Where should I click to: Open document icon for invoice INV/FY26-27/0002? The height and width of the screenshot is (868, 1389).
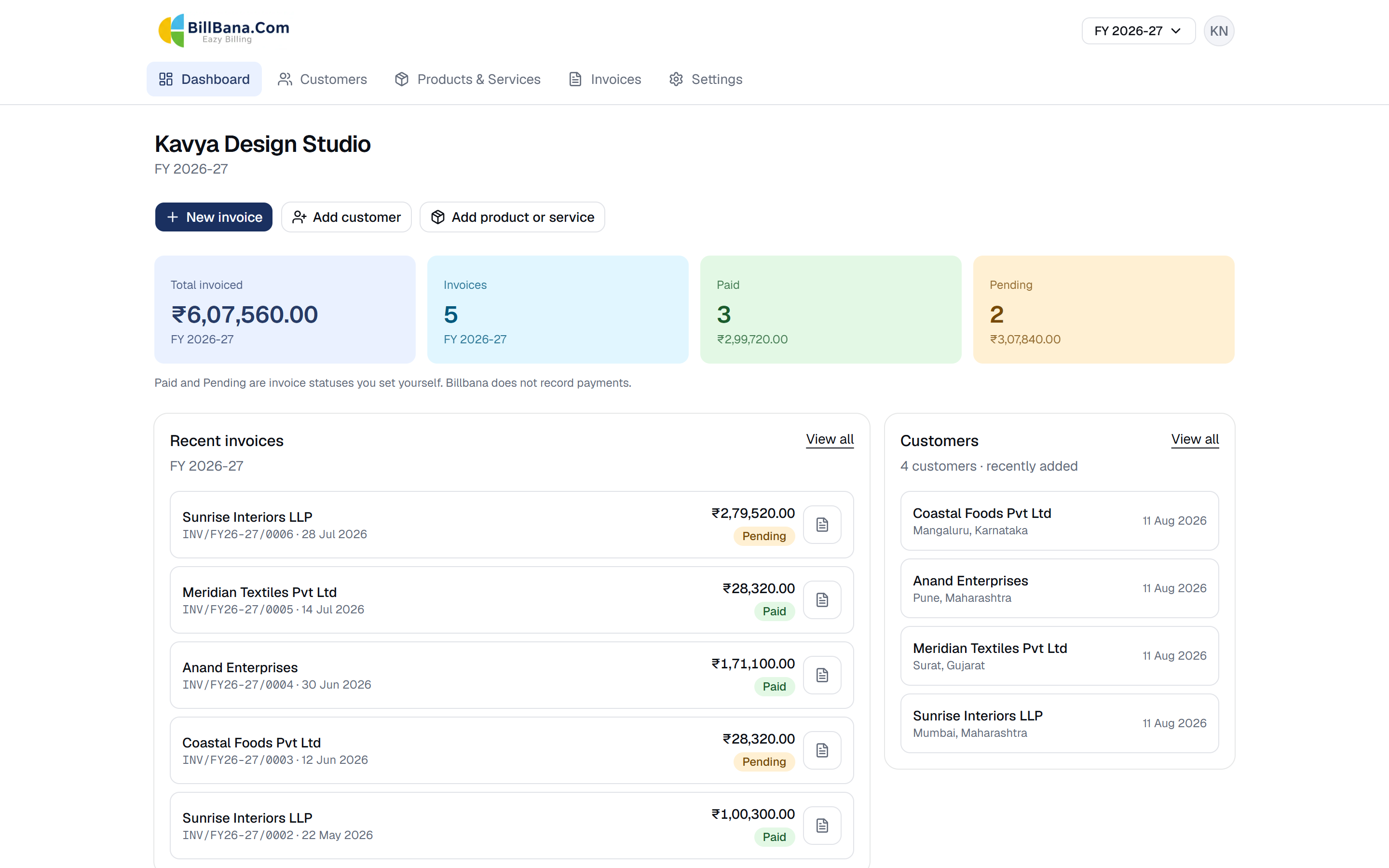(822, 825)
